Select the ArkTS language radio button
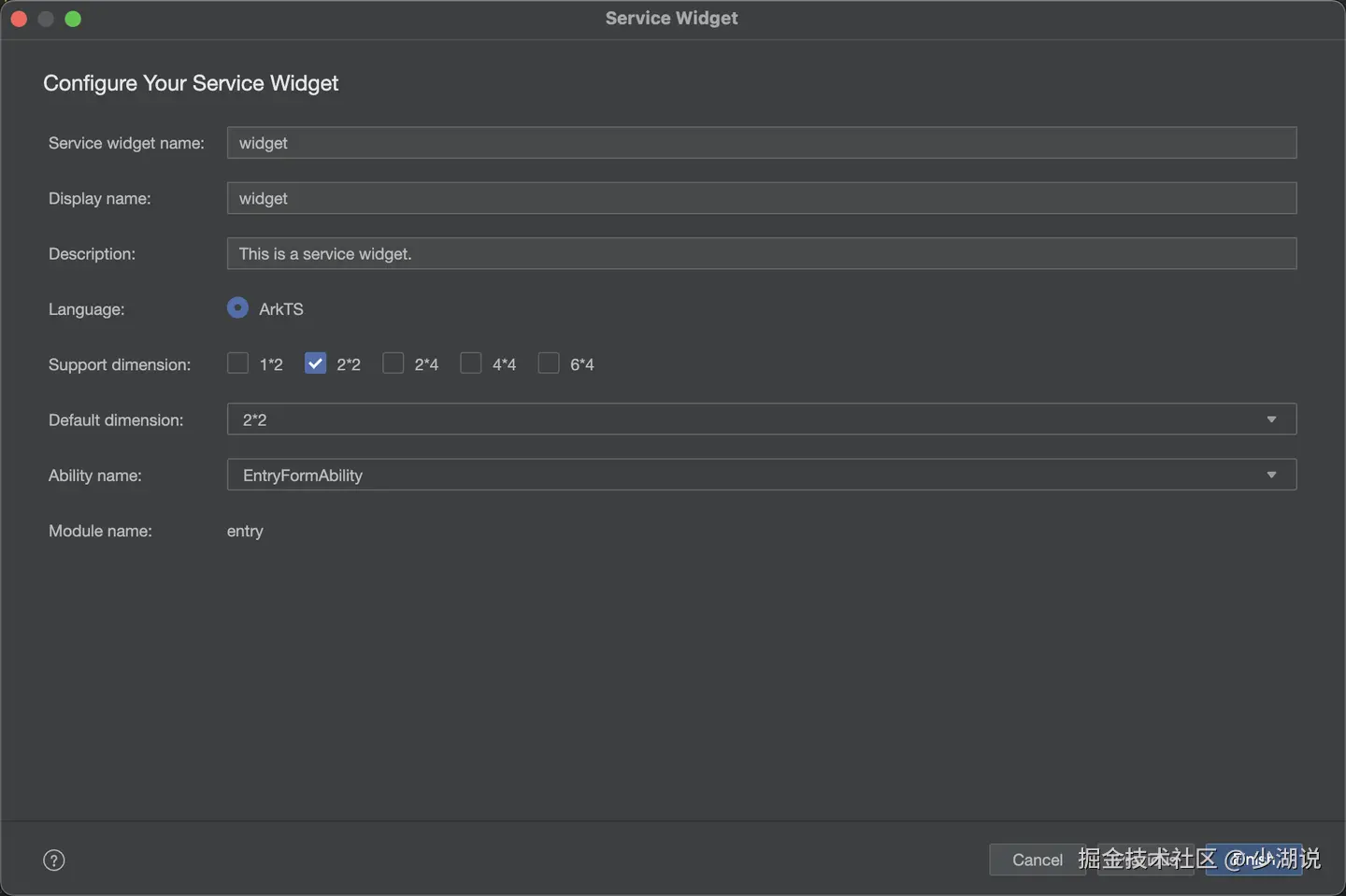The width and height of the screenshot is (1346, 896). coord(237,308)
